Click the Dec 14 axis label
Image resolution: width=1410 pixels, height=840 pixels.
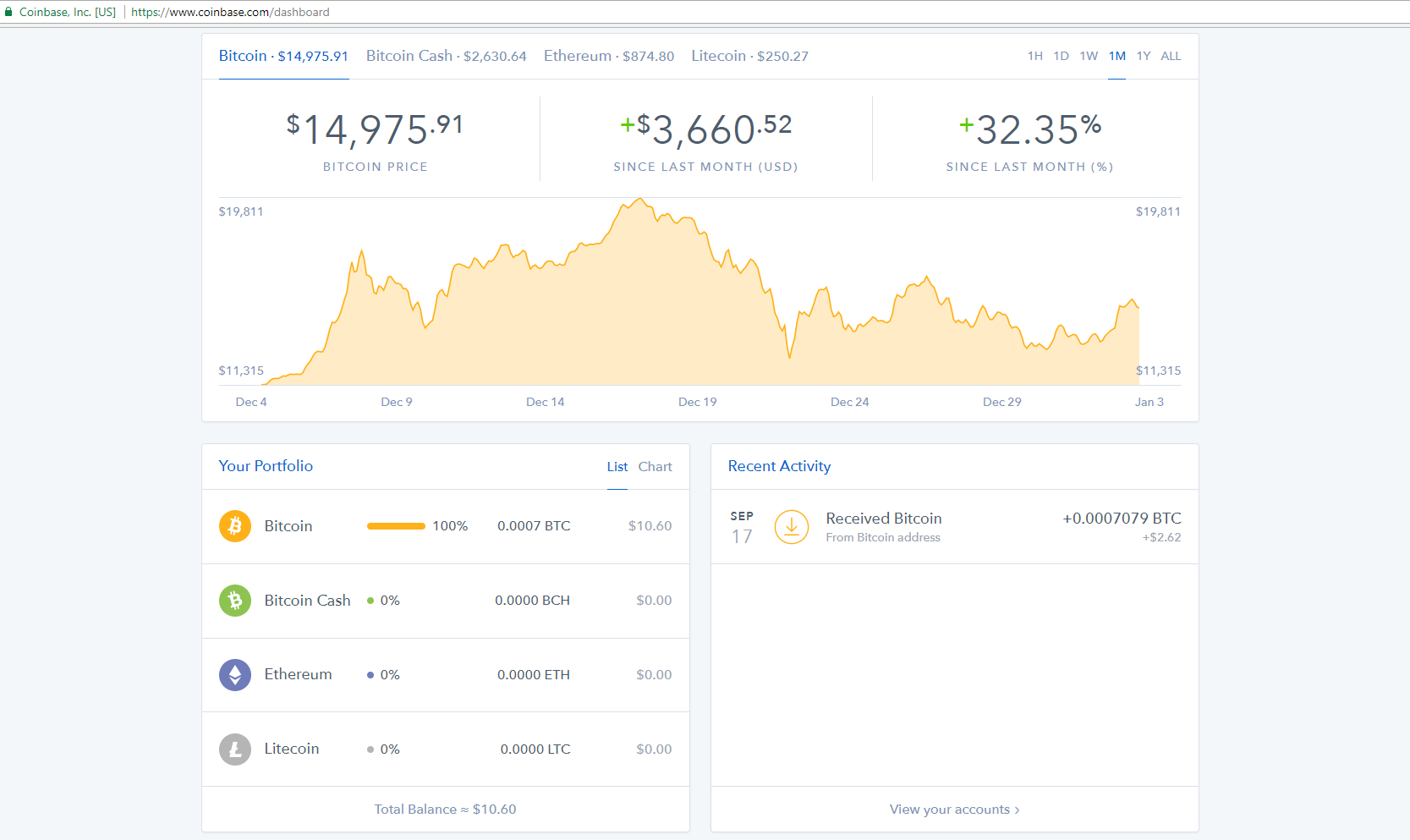546,402
